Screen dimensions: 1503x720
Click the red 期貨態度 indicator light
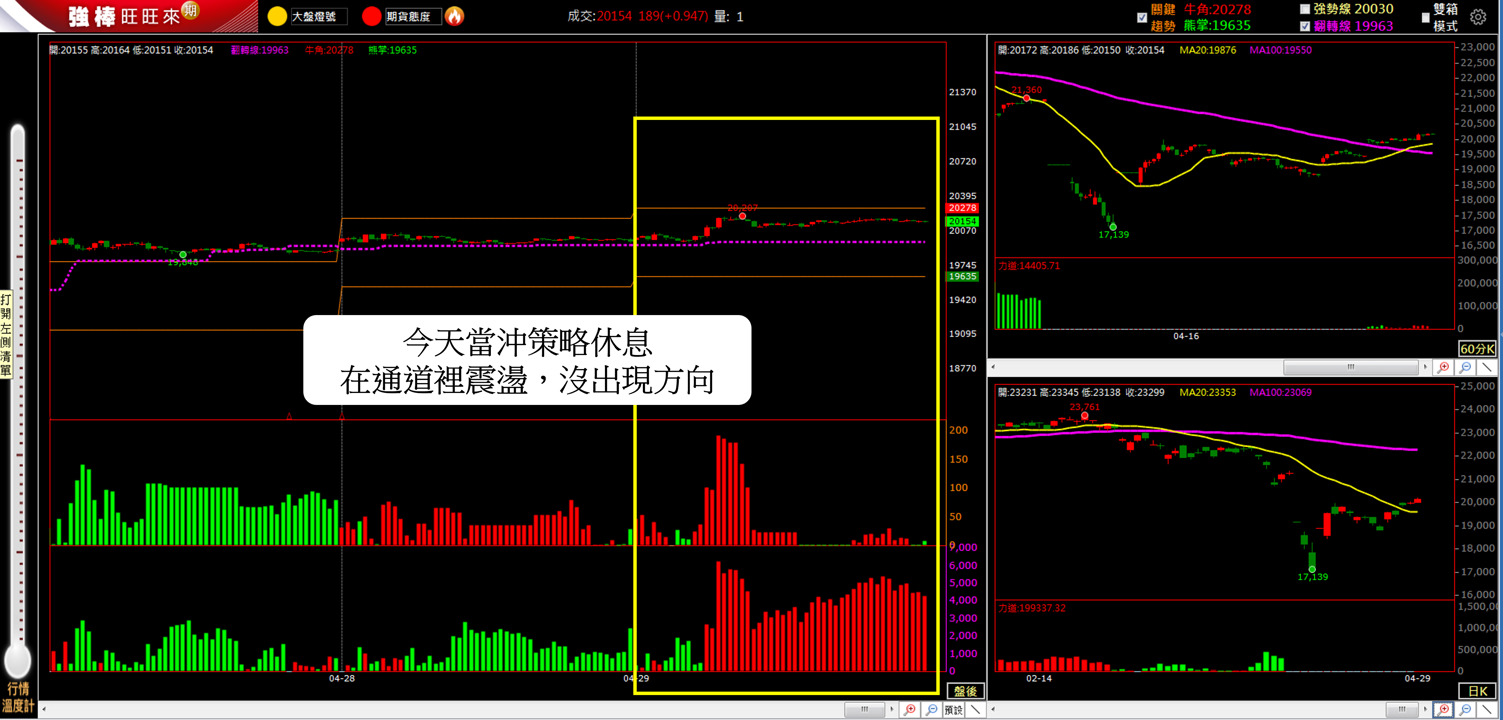pos(372,16)
